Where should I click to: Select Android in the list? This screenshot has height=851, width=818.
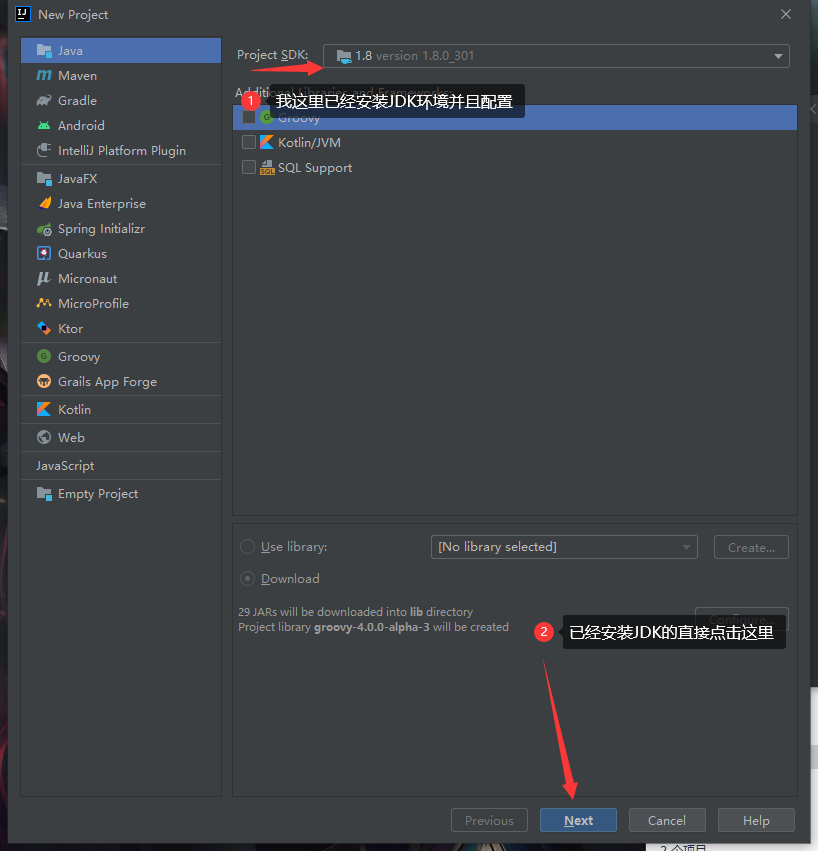(x=121, y=125)
